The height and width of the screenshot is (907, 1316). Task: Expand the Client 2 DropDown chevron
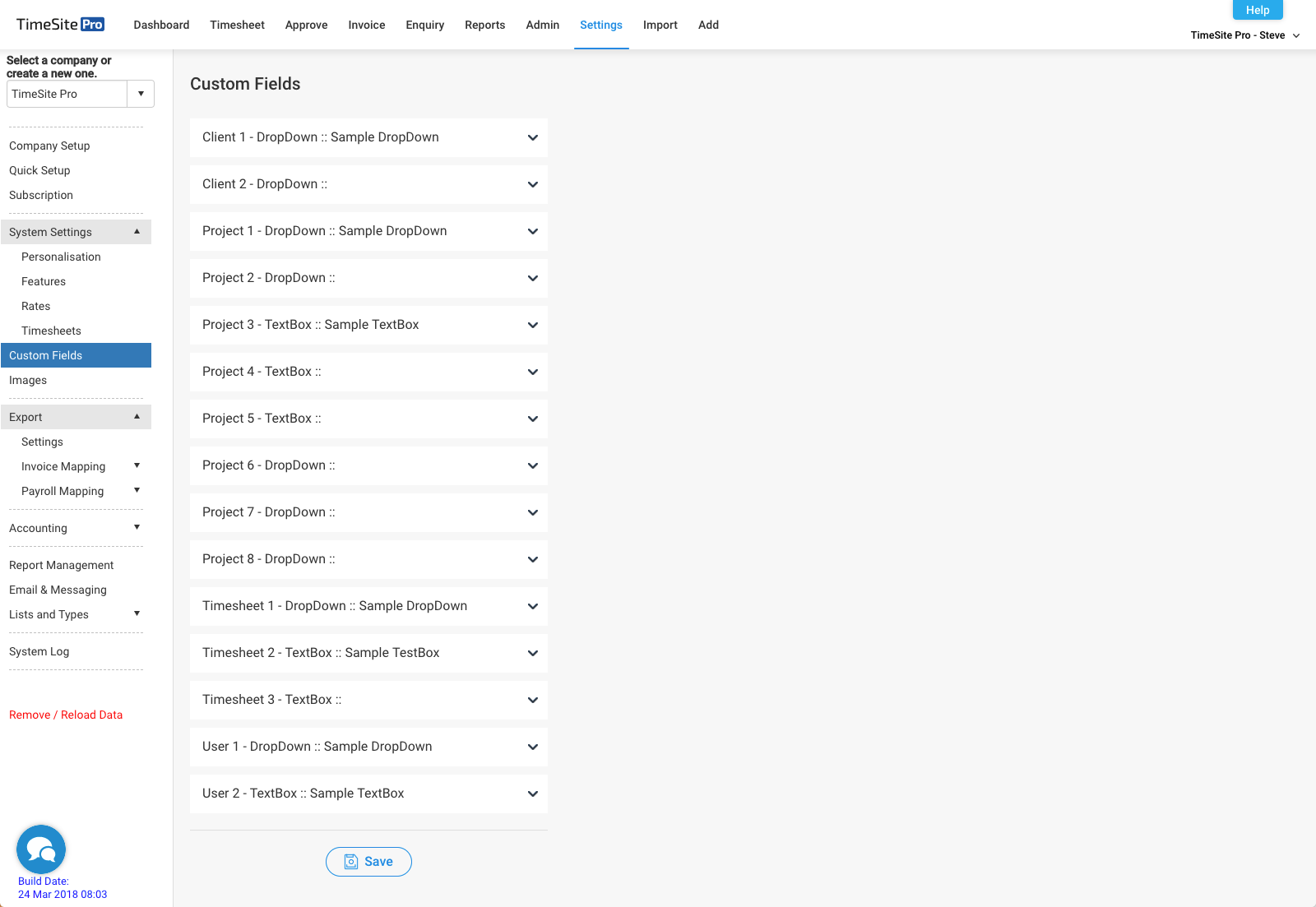click(533, 185)
